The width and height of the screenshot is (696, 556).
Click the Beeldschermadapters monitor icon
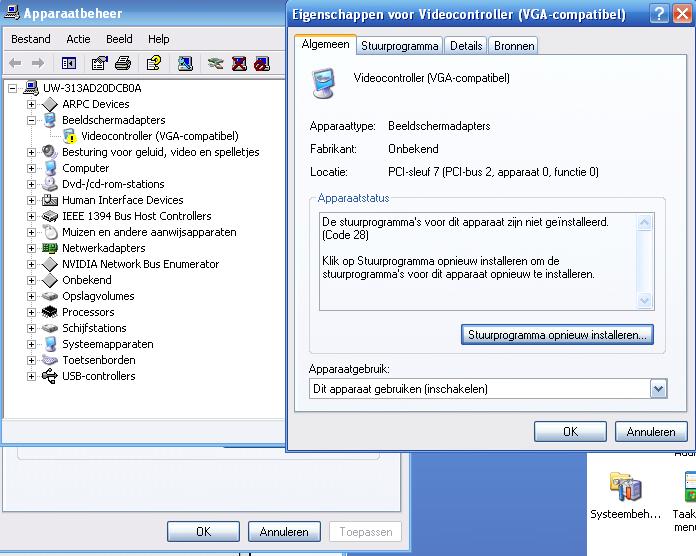coord(50,120)
